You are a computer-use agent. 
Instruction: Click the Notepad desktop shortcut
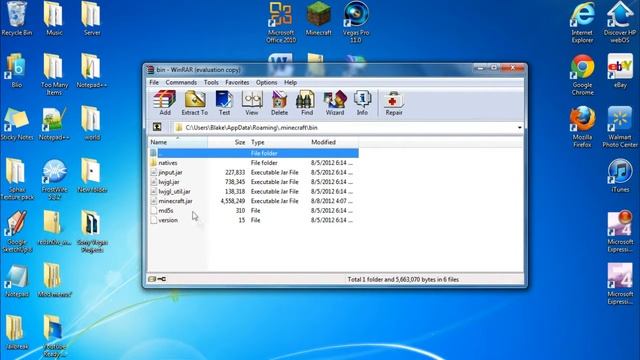(x=16, y=281)
